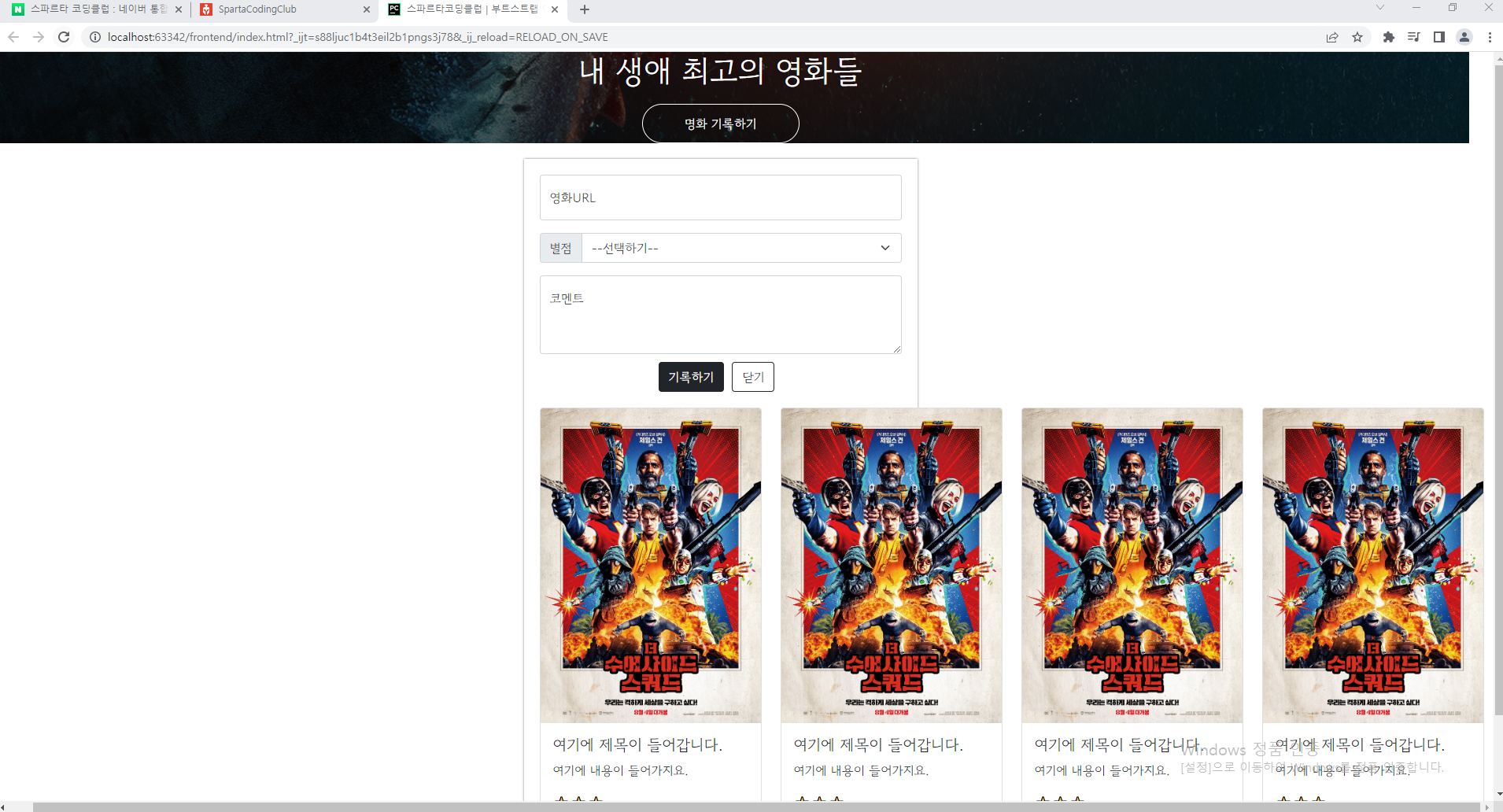
Task: Select the 스파르타코딩클럽 부트스트랩 tab
Action: (472, 9)
